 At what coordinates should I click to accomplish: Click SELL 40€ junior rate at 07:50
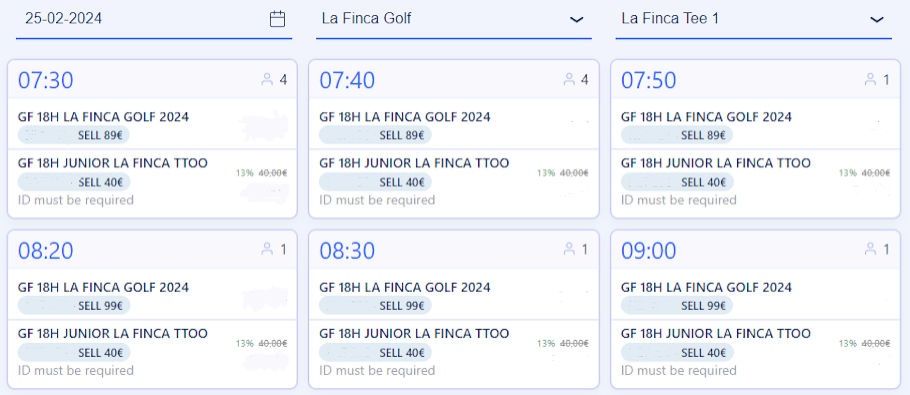pyautogui.click(x=677, y=182)
